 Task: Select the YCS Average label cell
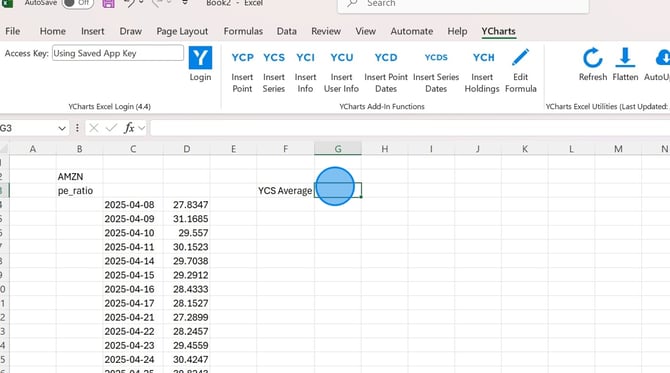tap(285, 191)
